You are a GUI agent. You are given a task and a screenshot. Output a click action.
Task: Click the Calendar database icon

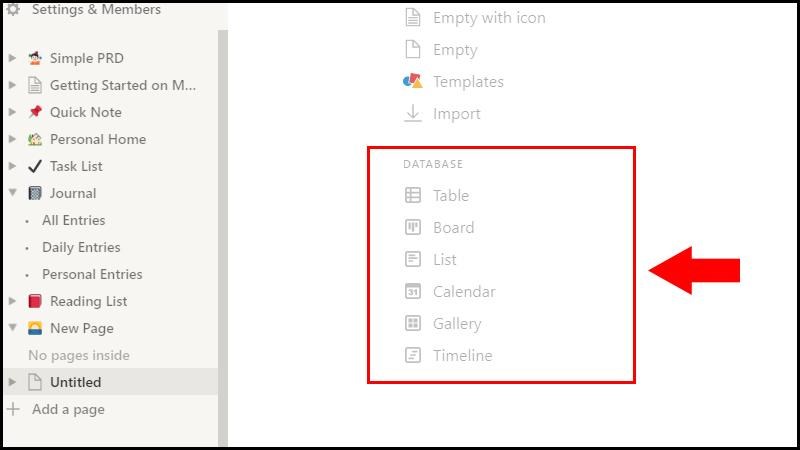coord(413,292)
